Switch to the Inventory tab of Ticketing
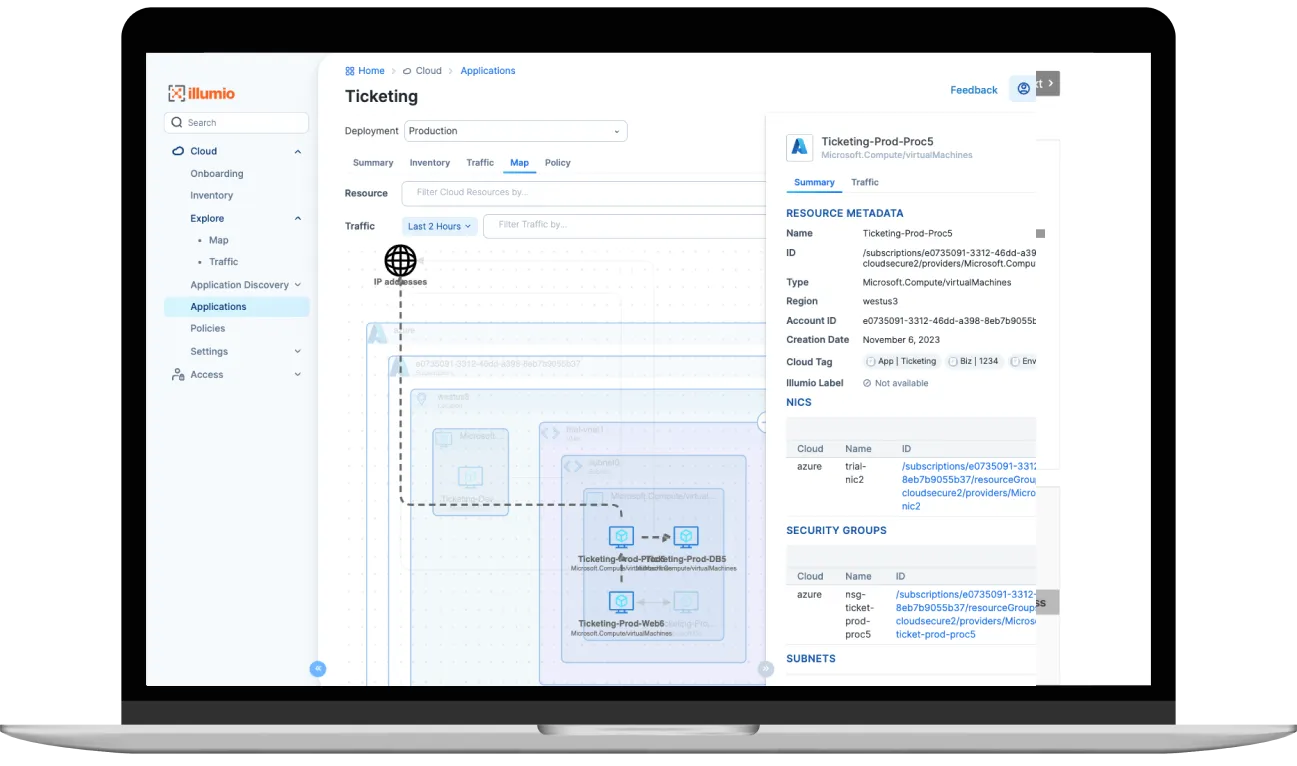The image size is (1297, 766). [x=430, y=162]
